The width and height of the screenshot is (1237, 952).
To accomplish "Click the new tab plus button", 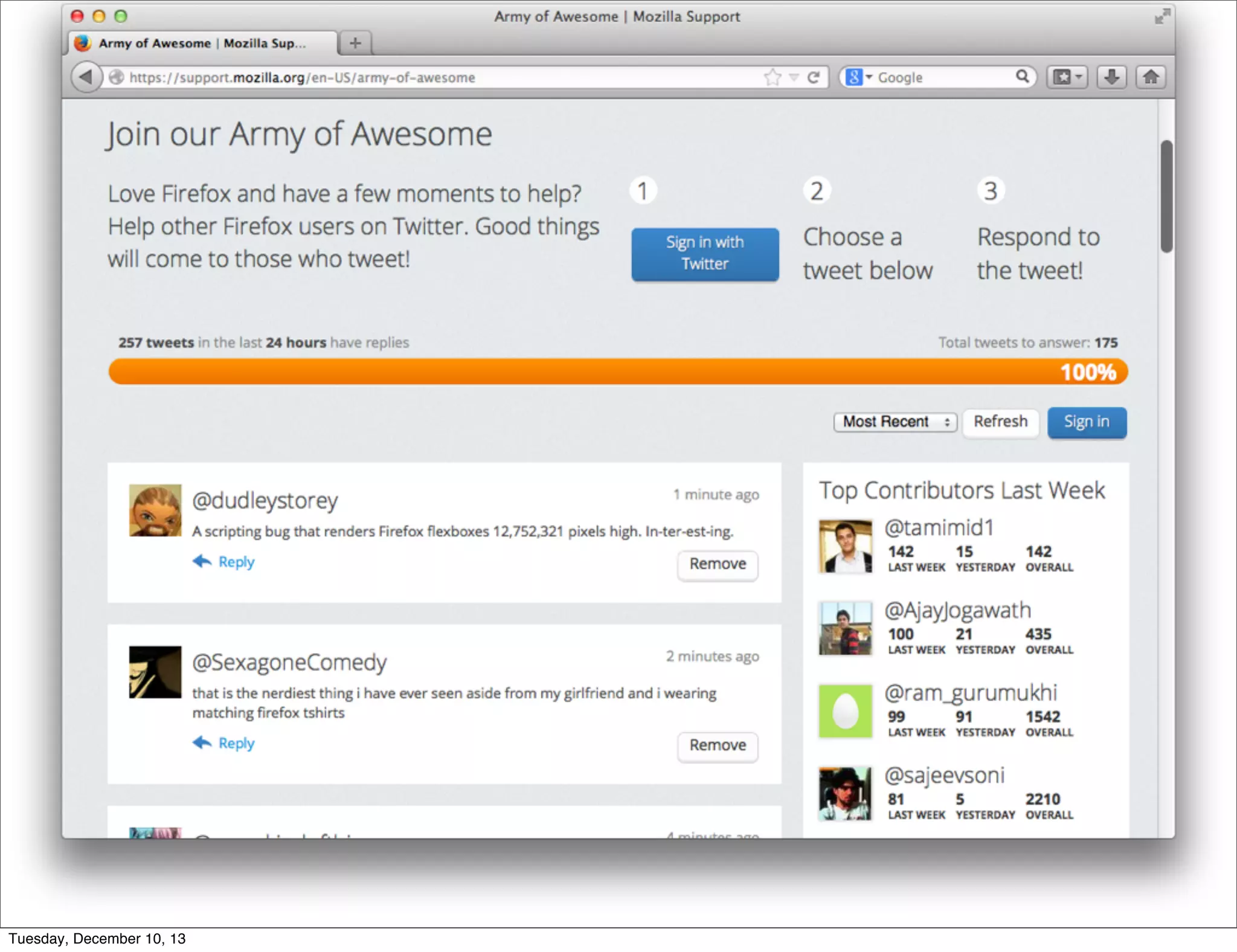I will 355,43.
